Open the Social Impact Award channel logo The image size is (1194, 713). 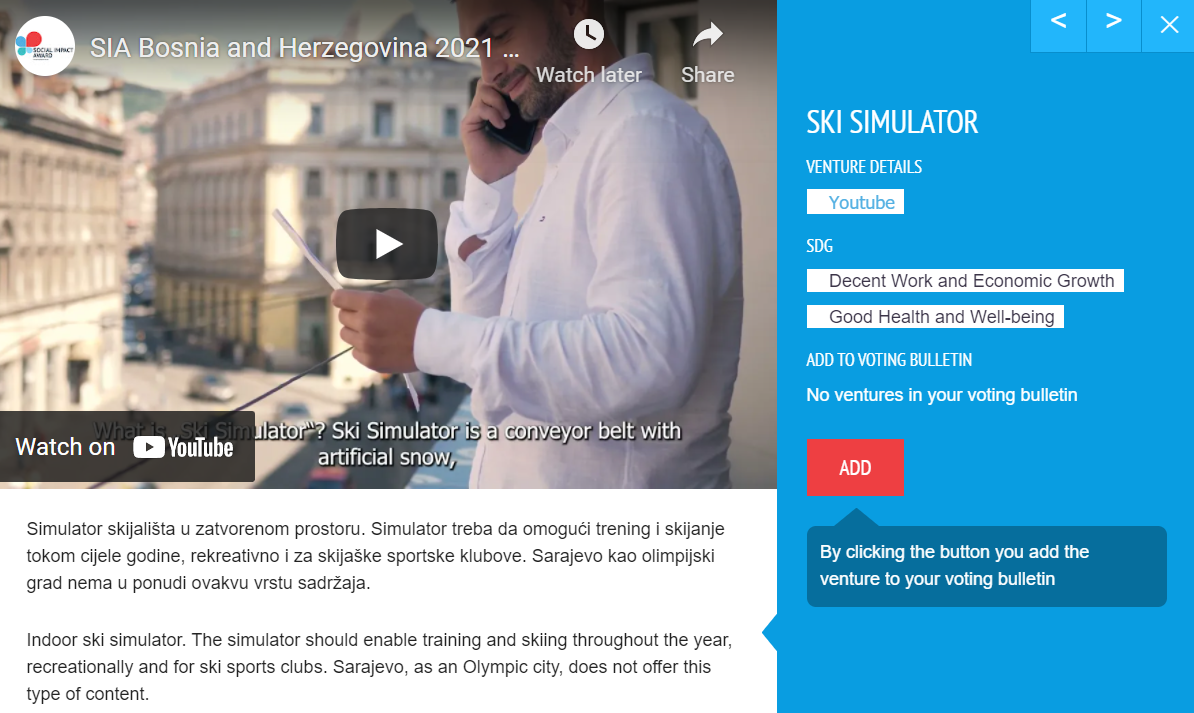pos(45,46)
